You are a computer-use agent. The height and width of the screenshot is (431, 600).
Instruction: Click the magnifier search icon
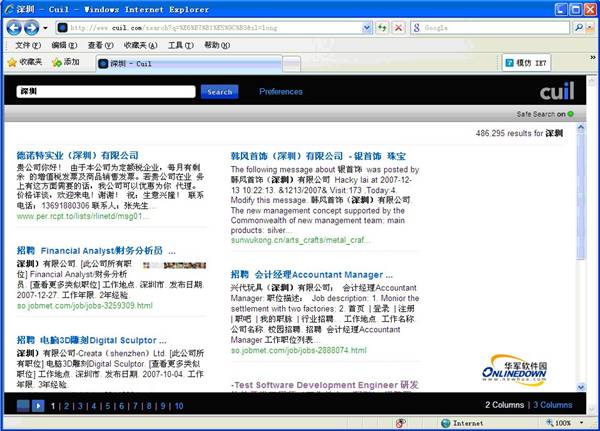pyautogui.click(x=579, y=28)
